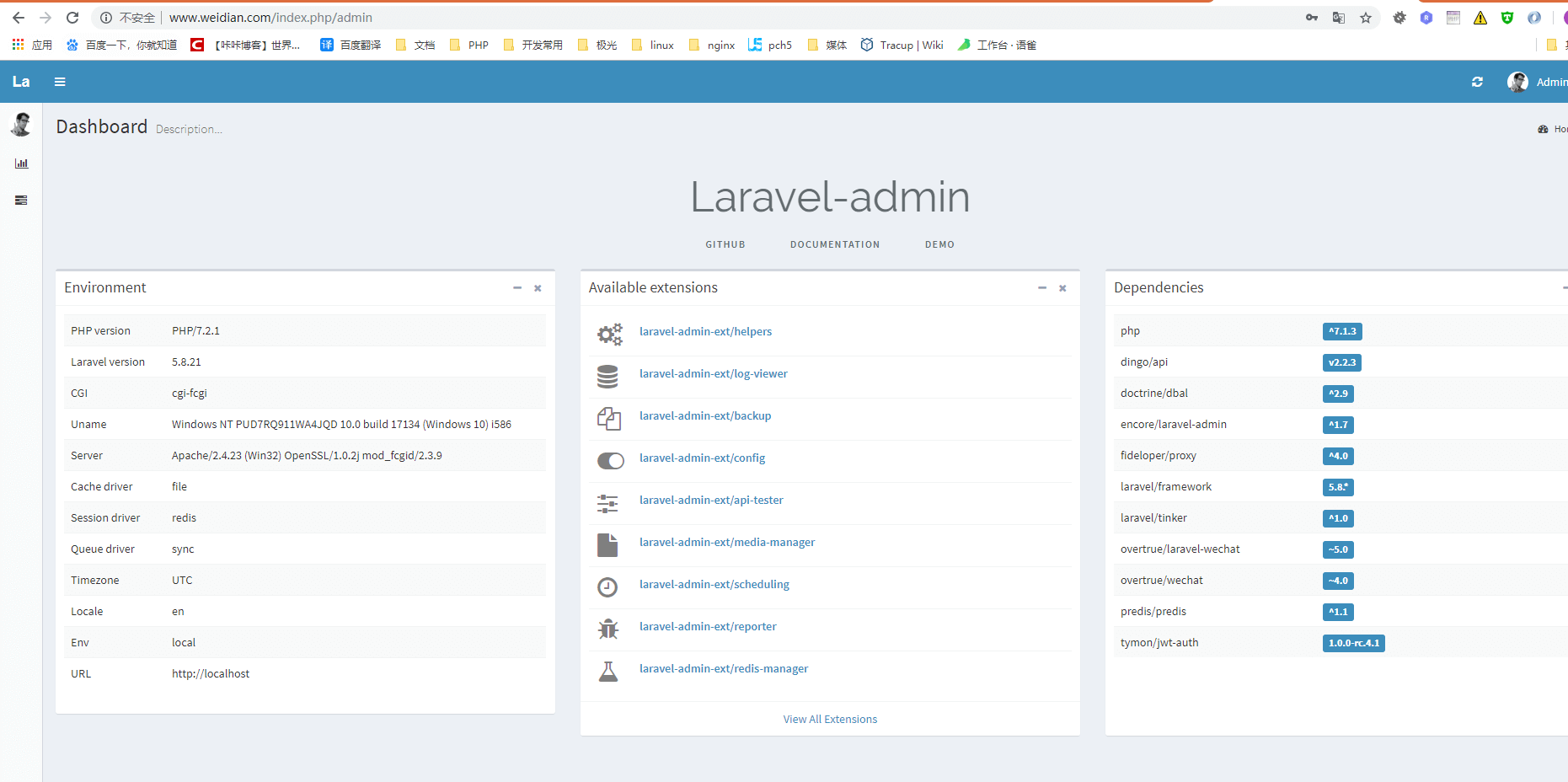Viewport: 1568px width, 782px height.
Task: Open the saved passwords key icon
Action: 1312,18
